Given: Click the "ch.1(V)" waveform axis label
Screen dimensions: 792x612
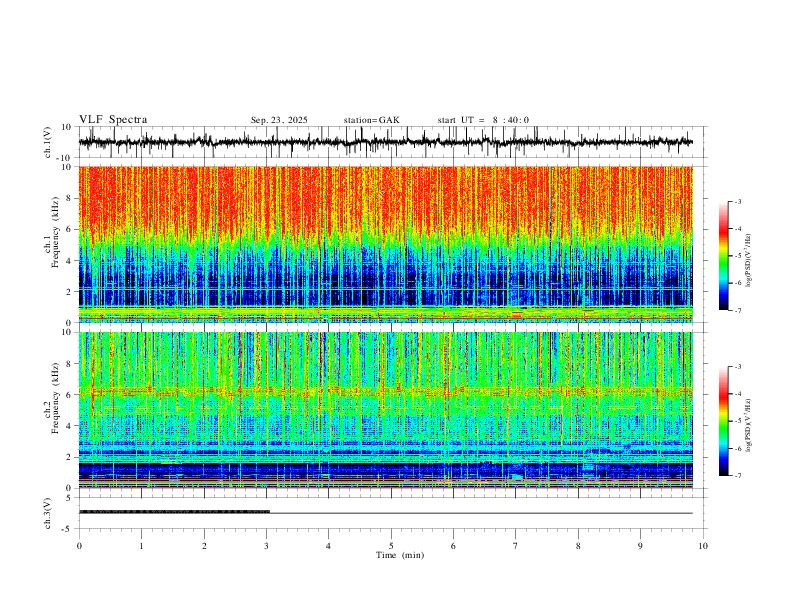Looking at the screenshot, I should (48, 142).
